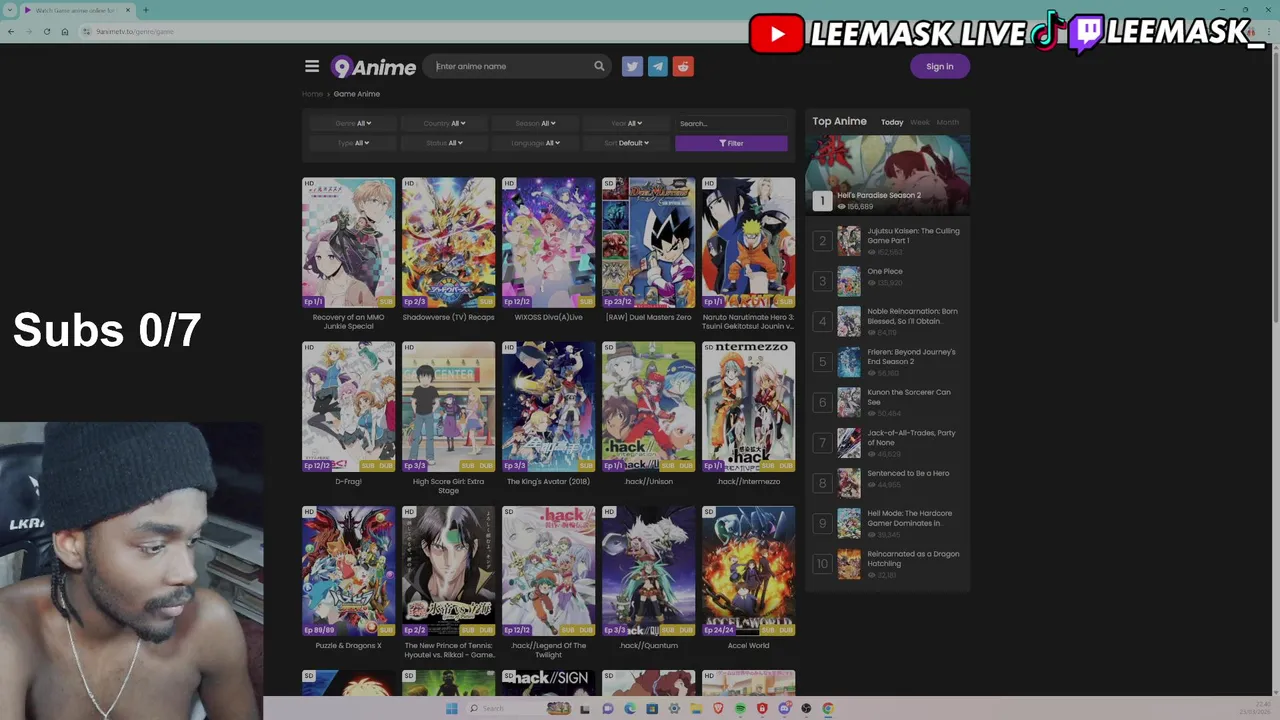Viewport: 1280px width, 720px height.
Task: Click the Sign in button
Action: coord(940,66)
